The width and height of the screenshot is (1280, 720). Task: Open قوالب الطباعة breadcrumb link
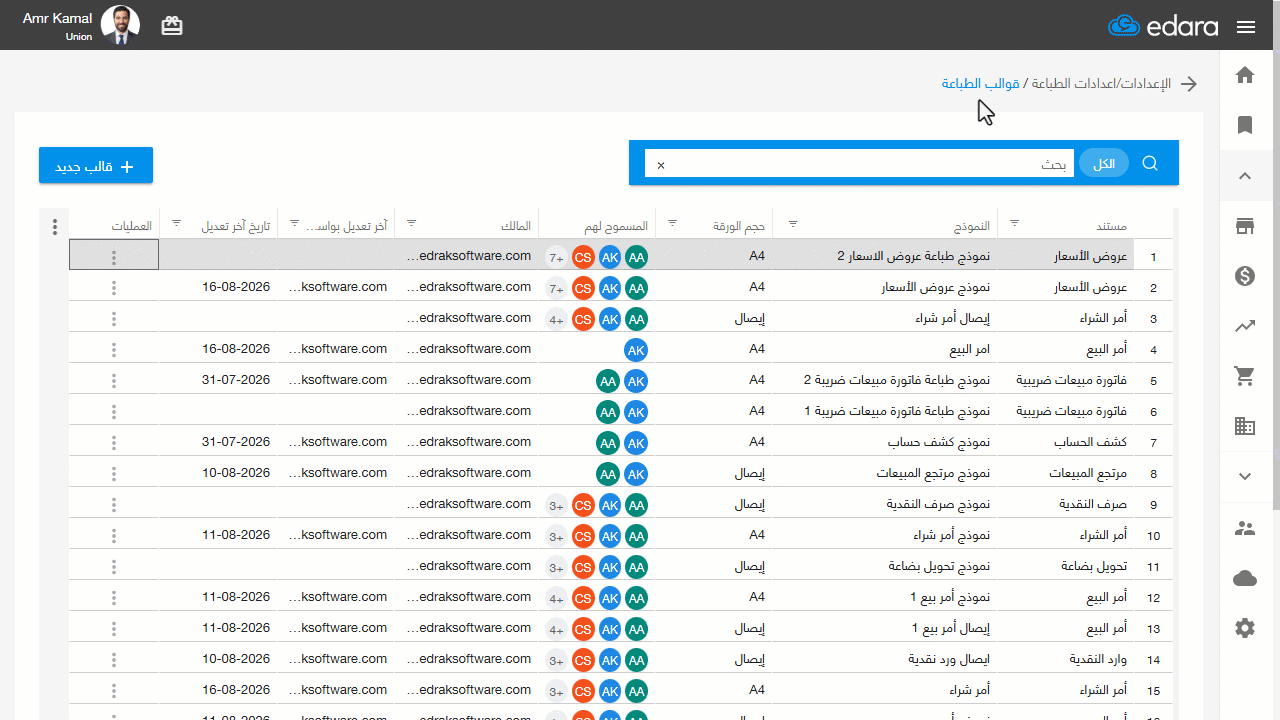(x=980, y=83)
